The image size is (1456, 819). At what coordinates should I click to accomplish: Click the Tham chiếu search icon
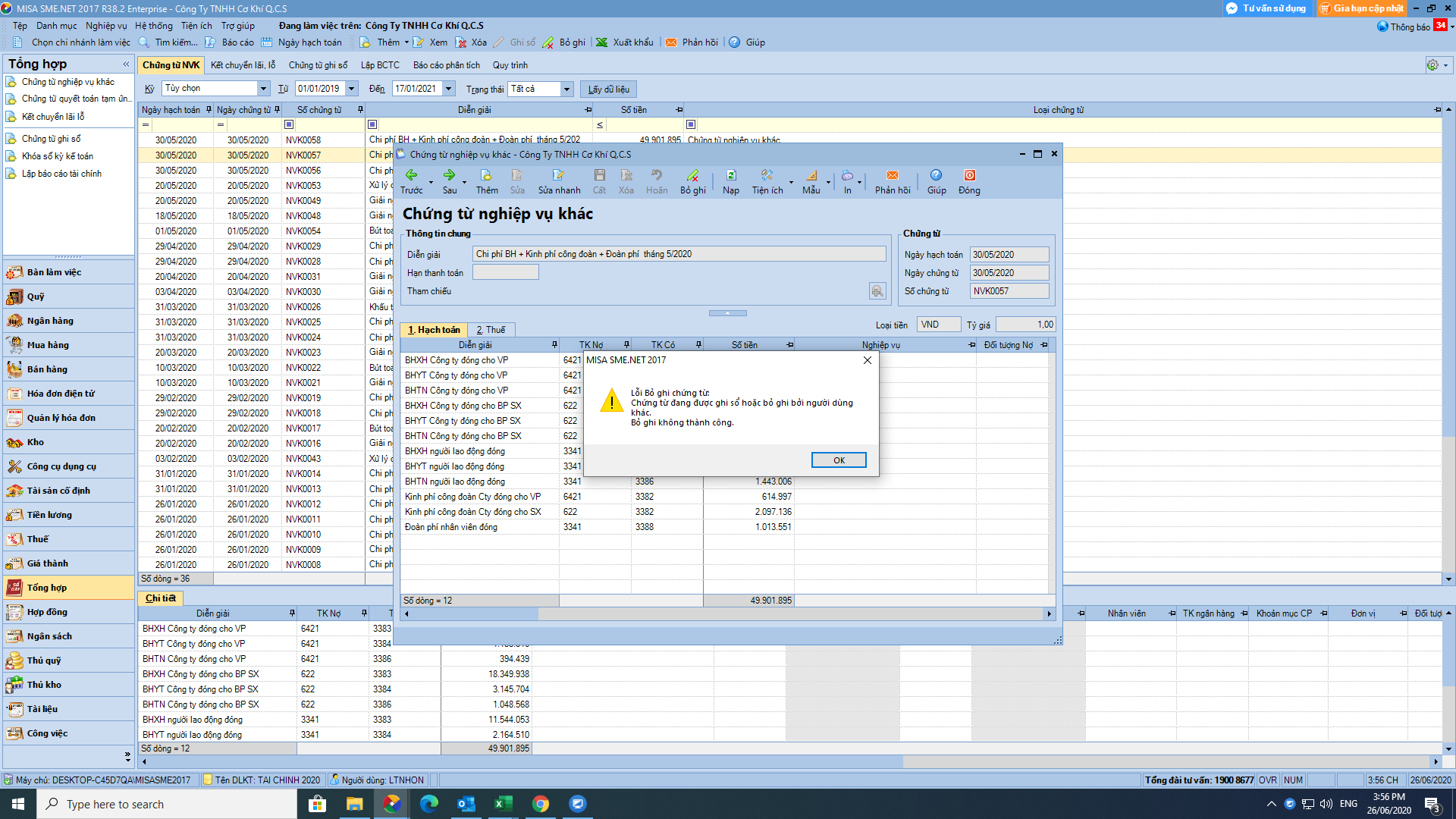877,291
